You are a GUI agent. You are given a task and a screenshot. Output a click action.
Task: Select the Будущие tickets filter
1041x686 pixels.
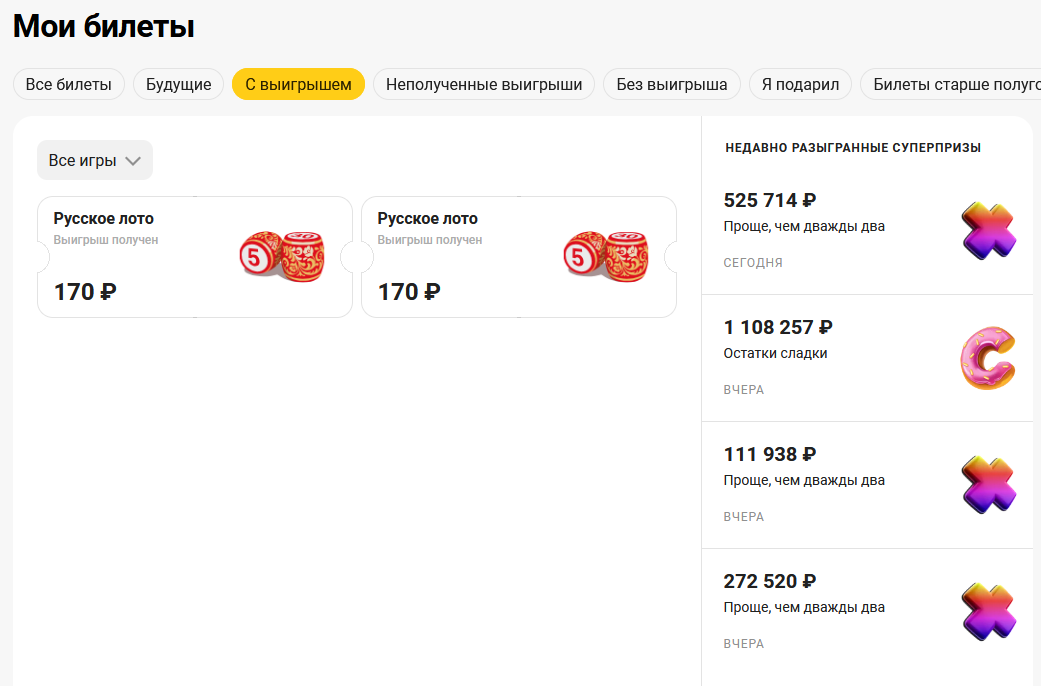coord(179,84)
